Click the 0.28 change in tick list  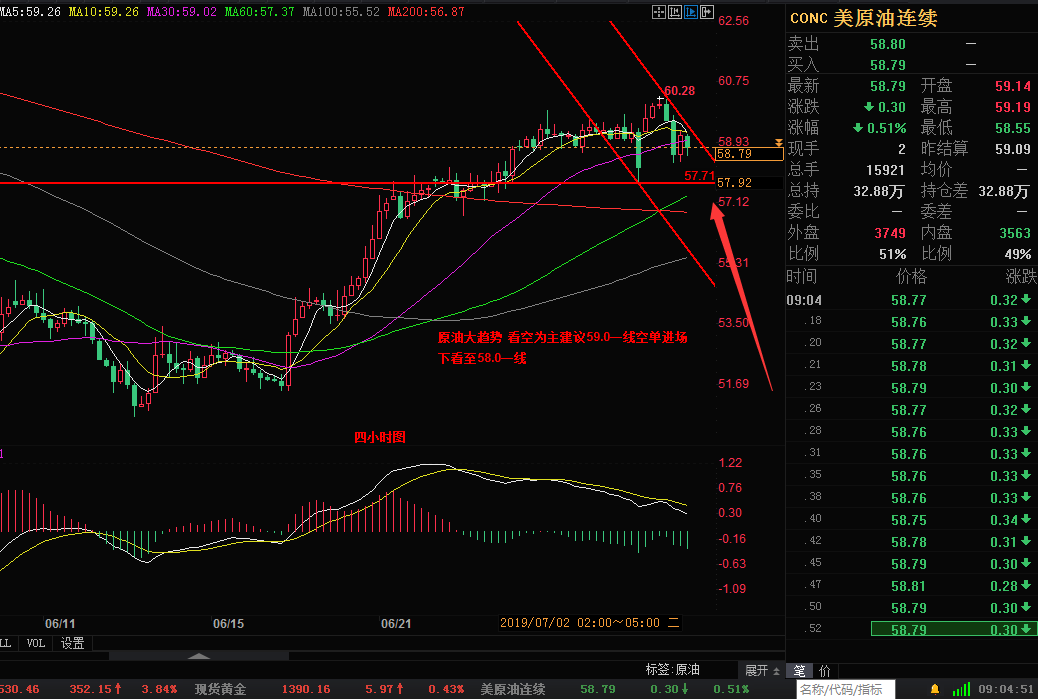click(1004, 586)
